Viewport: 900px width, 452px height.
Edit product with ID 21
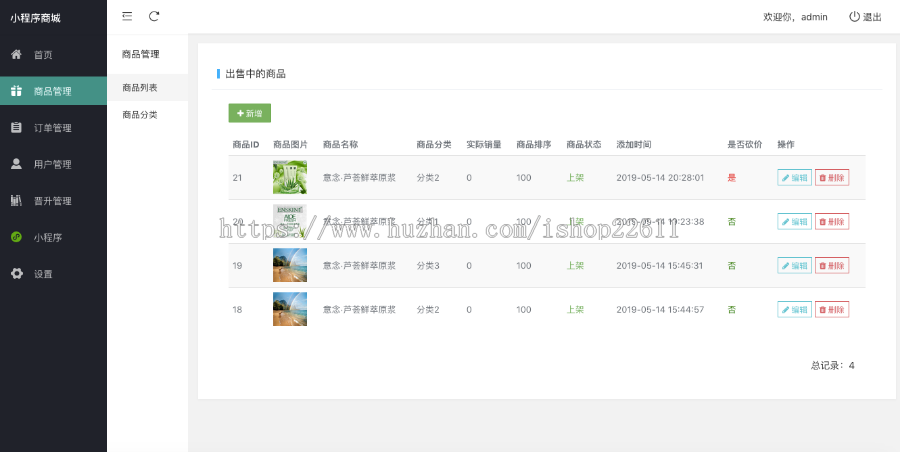794,177
